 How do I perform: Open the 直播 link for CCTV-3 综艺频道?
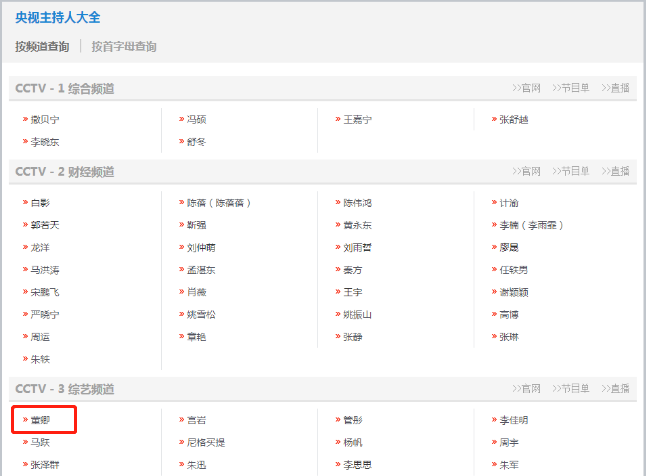pos(616,389)
